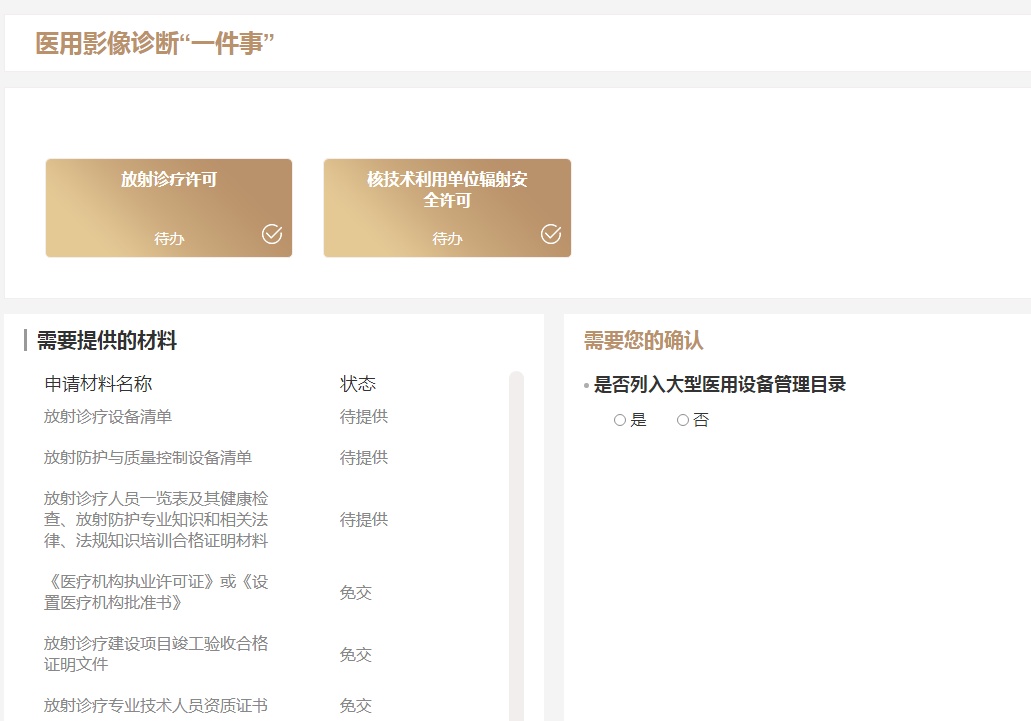Click the 申请材料名称 column header
1031x721 pixels.
point(98,384)
